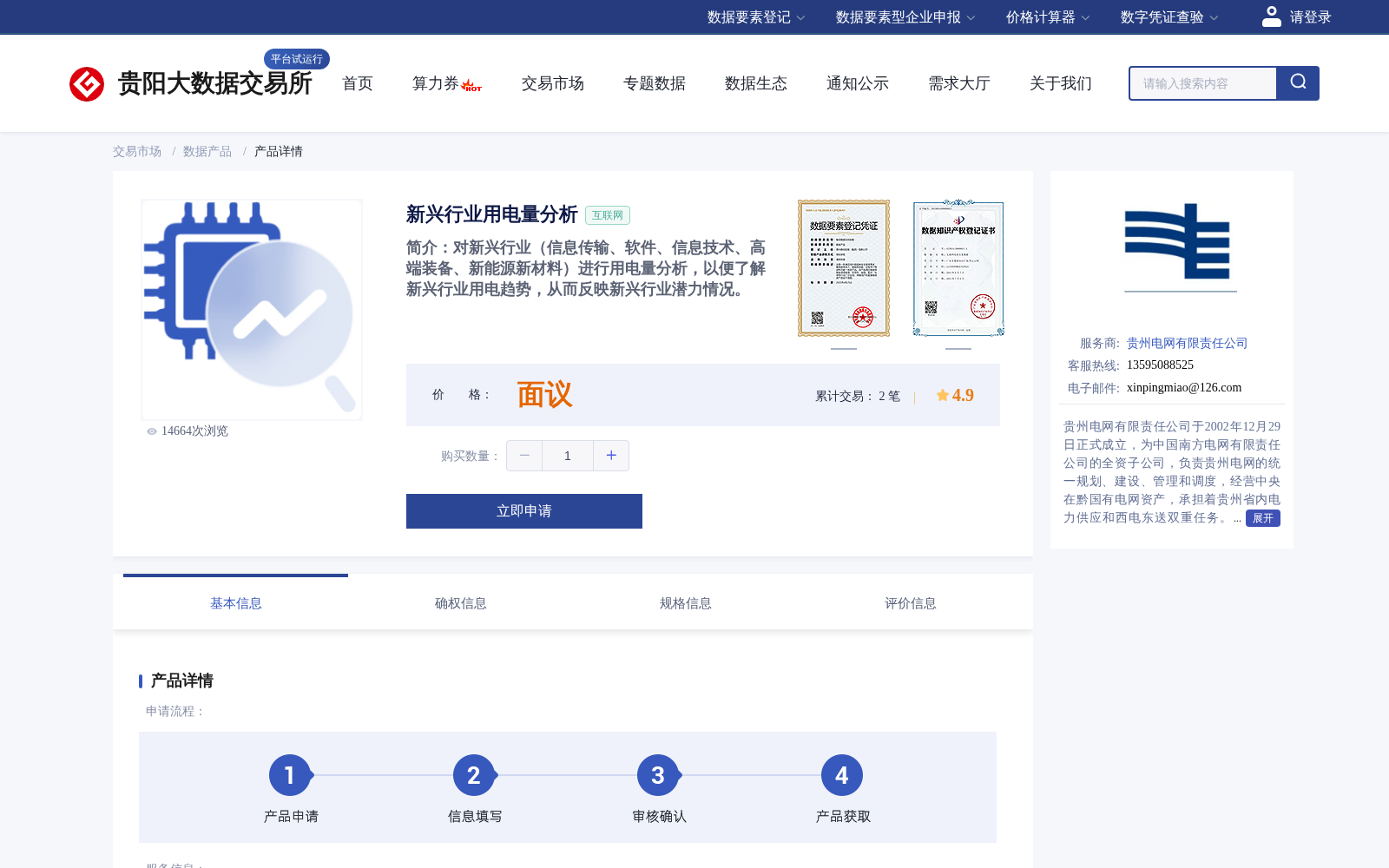Switch to the 规格信息 tab
Image resolution: width=1389 pixels, height=868 pixels.
click(x=686, y=603)
